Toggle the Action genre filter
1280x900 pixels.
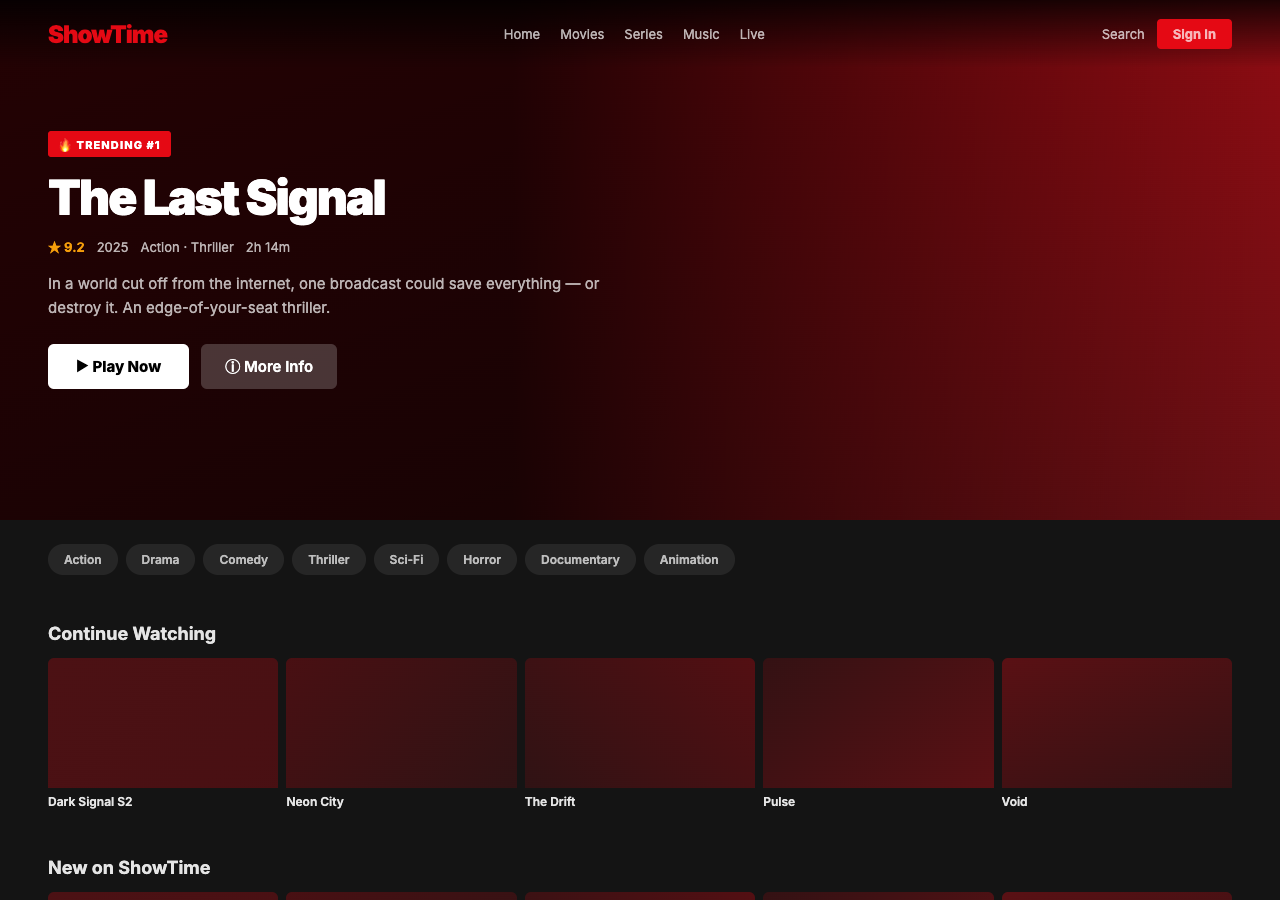(82, 560)
